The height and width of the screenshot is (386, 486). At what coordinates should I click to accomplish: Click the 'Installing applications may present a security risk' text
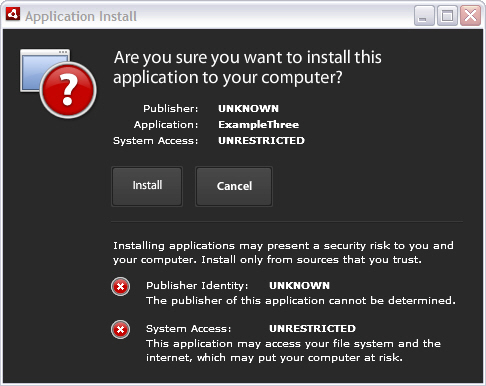[x=283, y=253]
